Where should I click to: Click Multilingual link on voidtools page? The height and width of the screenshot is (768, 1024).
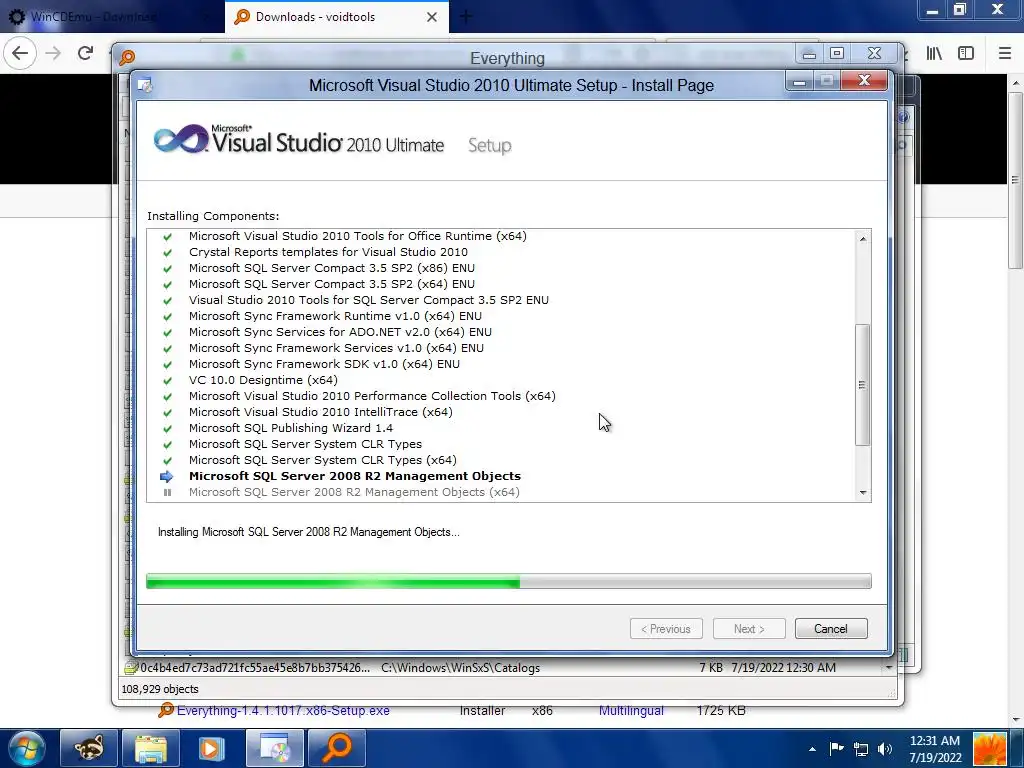pos(631,710)
